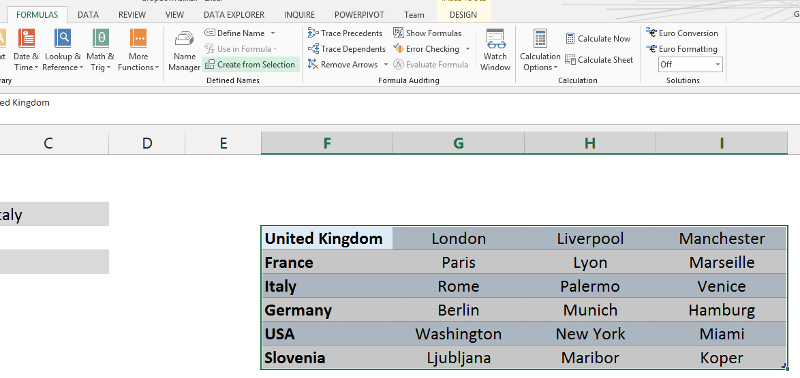The width and height of the screenshot is (800, 378).
Task: Select the Koper cell
Action: [x=721, y=357]
